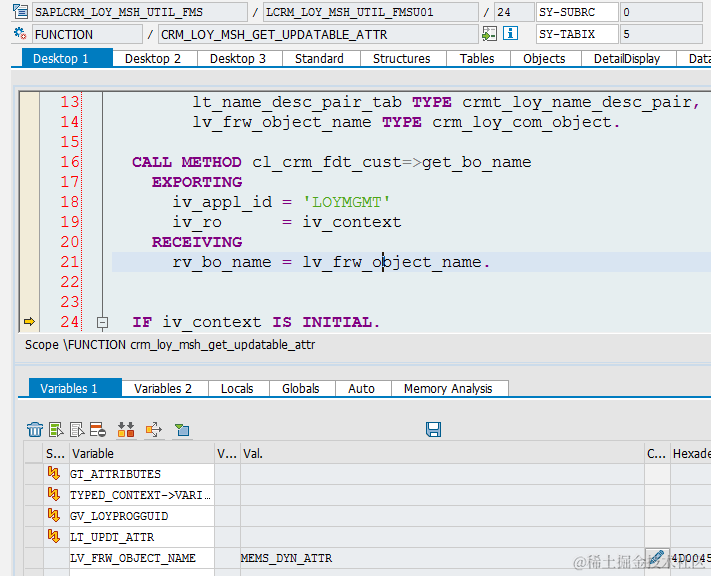Click the TYPED_CONTEXT->VARI variable cell

click(x=141, y=495)
